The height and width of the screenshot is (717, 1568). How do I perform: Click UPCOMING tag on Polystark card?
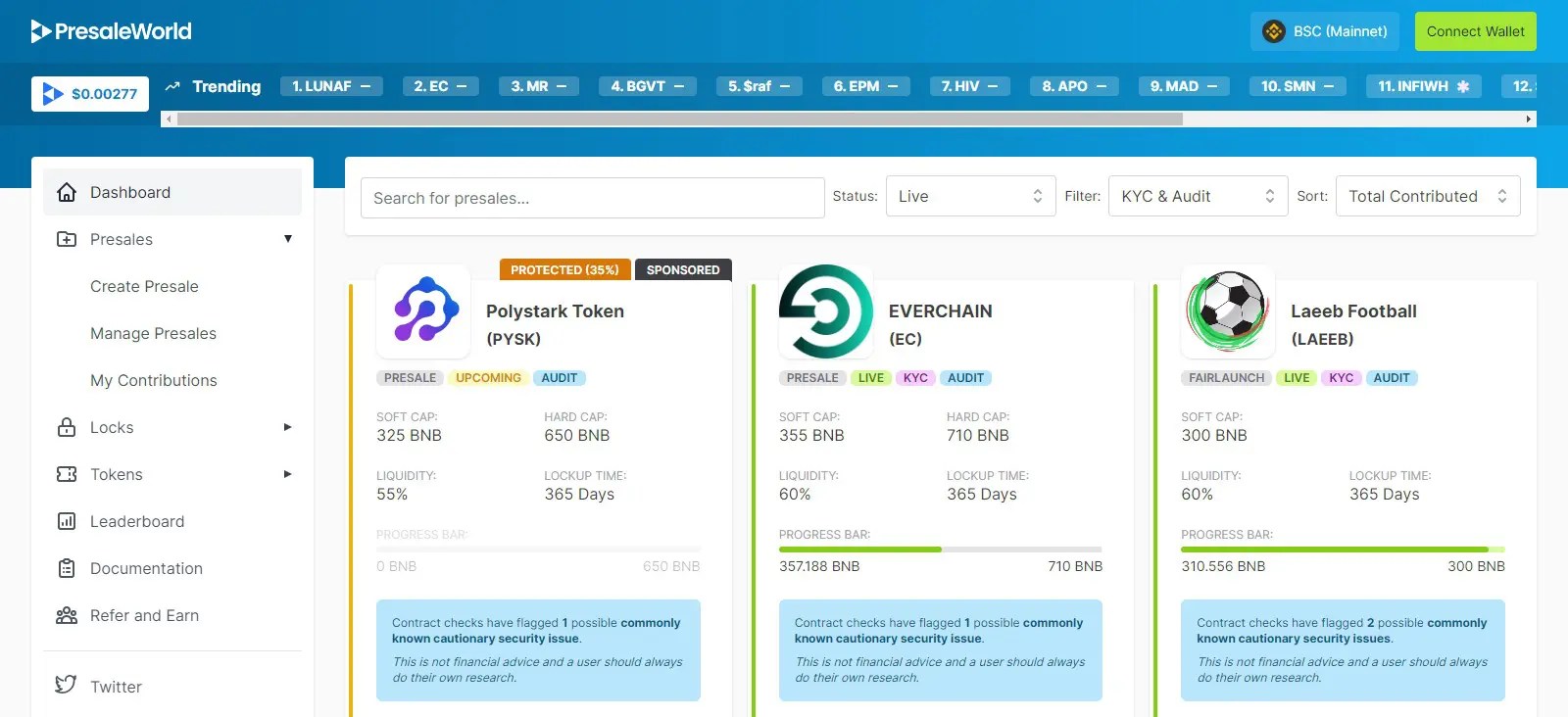[488, 378]
